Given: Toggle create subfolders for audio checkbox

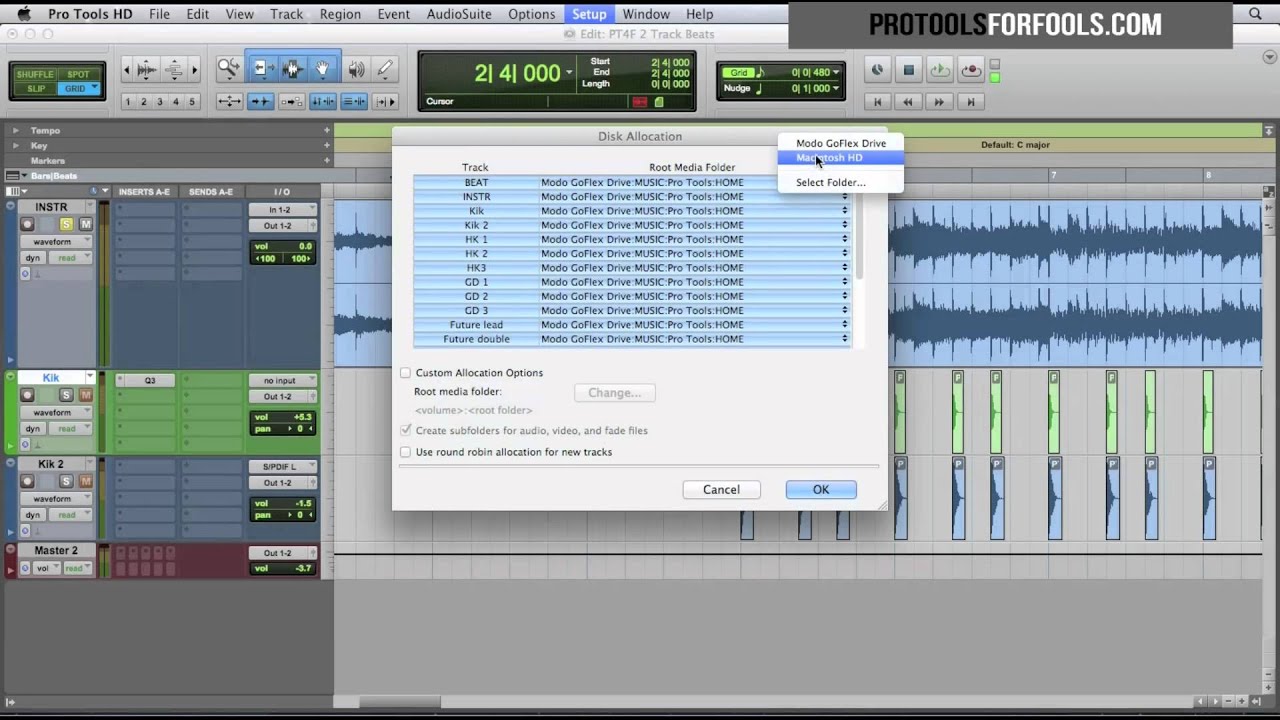Looking at the screenshot, I should coord(405,430).
